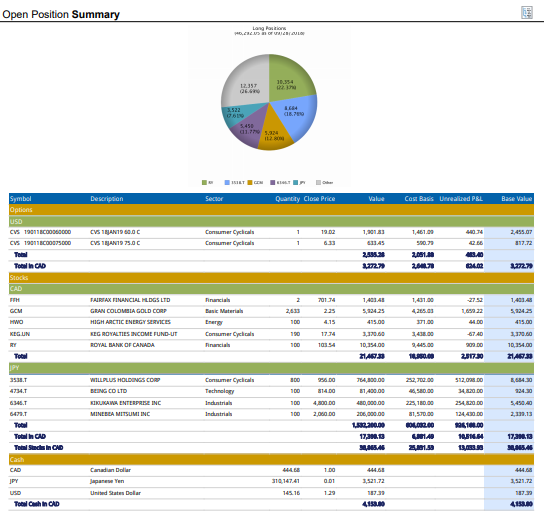This screenshot has height=512, width=544.
Task: Select HIGH ARCTIC ENERGY SERVICES description
Action: 130,322
